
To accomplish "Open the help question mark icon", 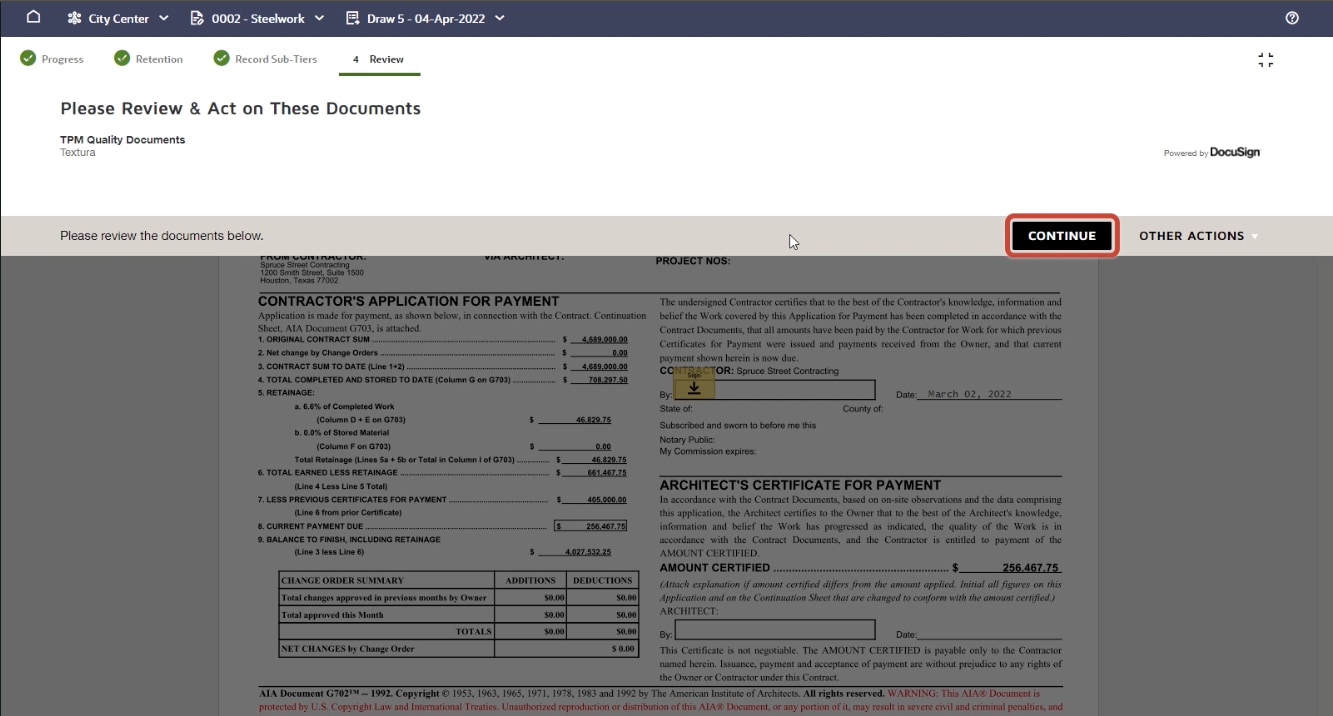I will coord(1292,18).
